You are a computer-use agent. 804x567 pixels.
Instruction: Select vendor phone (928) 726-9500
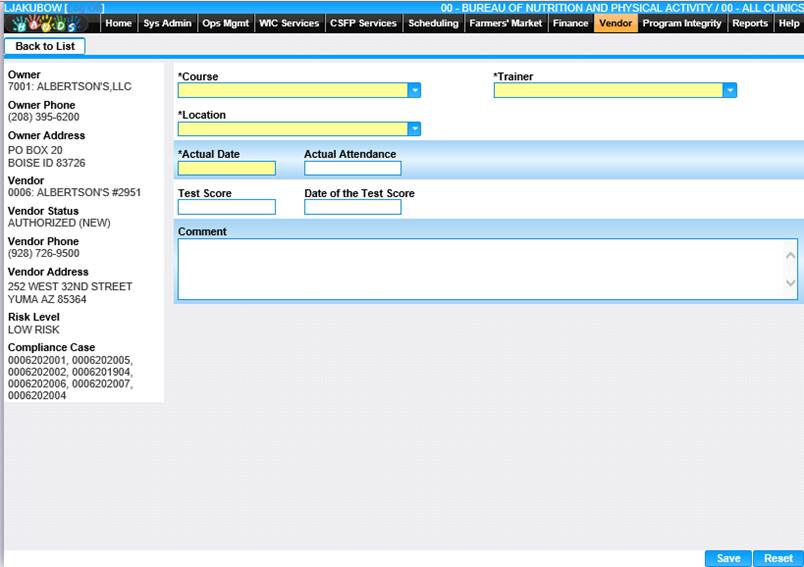44,253
